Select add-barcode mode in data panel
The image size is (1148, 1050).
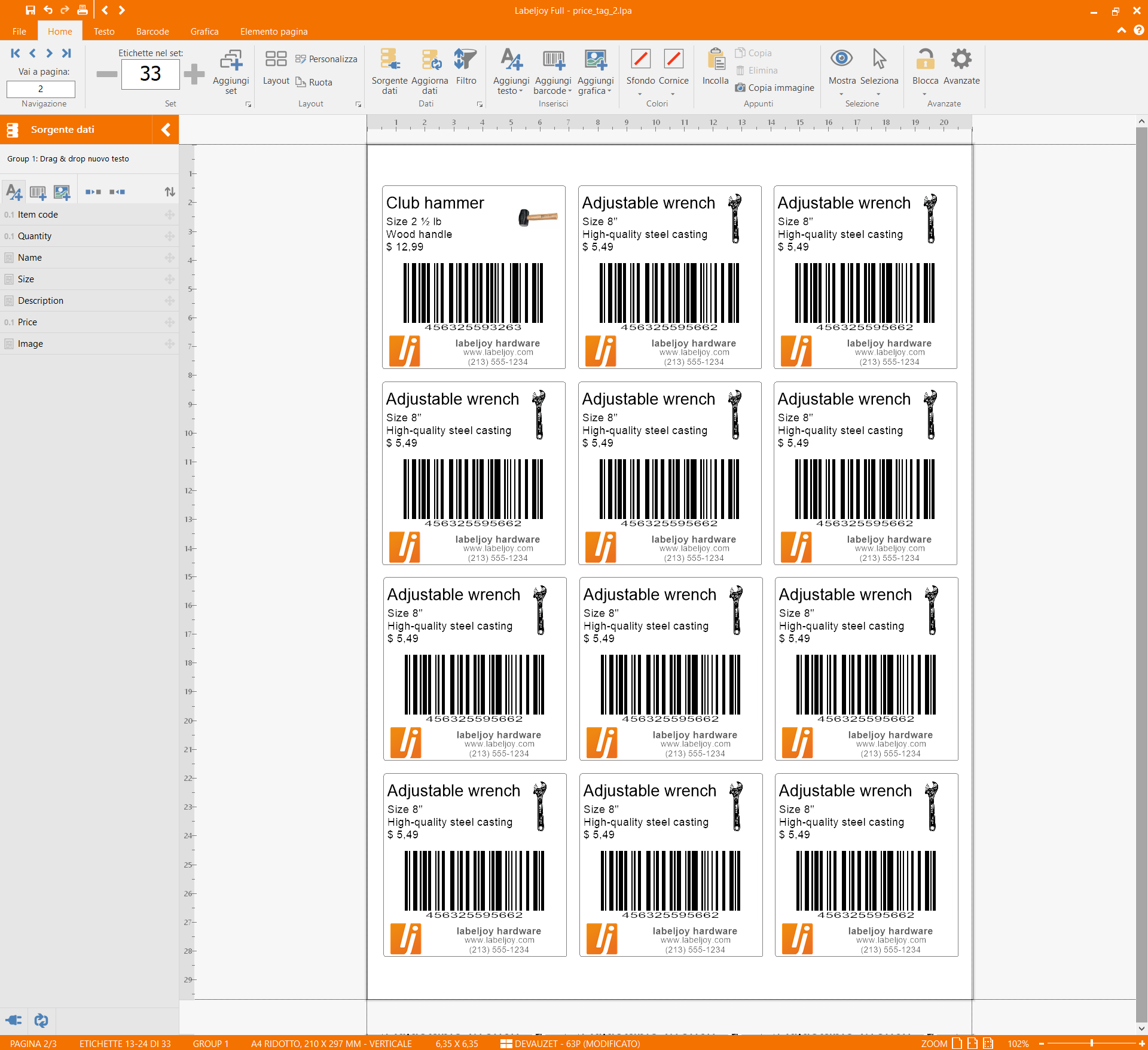(38, 192)
